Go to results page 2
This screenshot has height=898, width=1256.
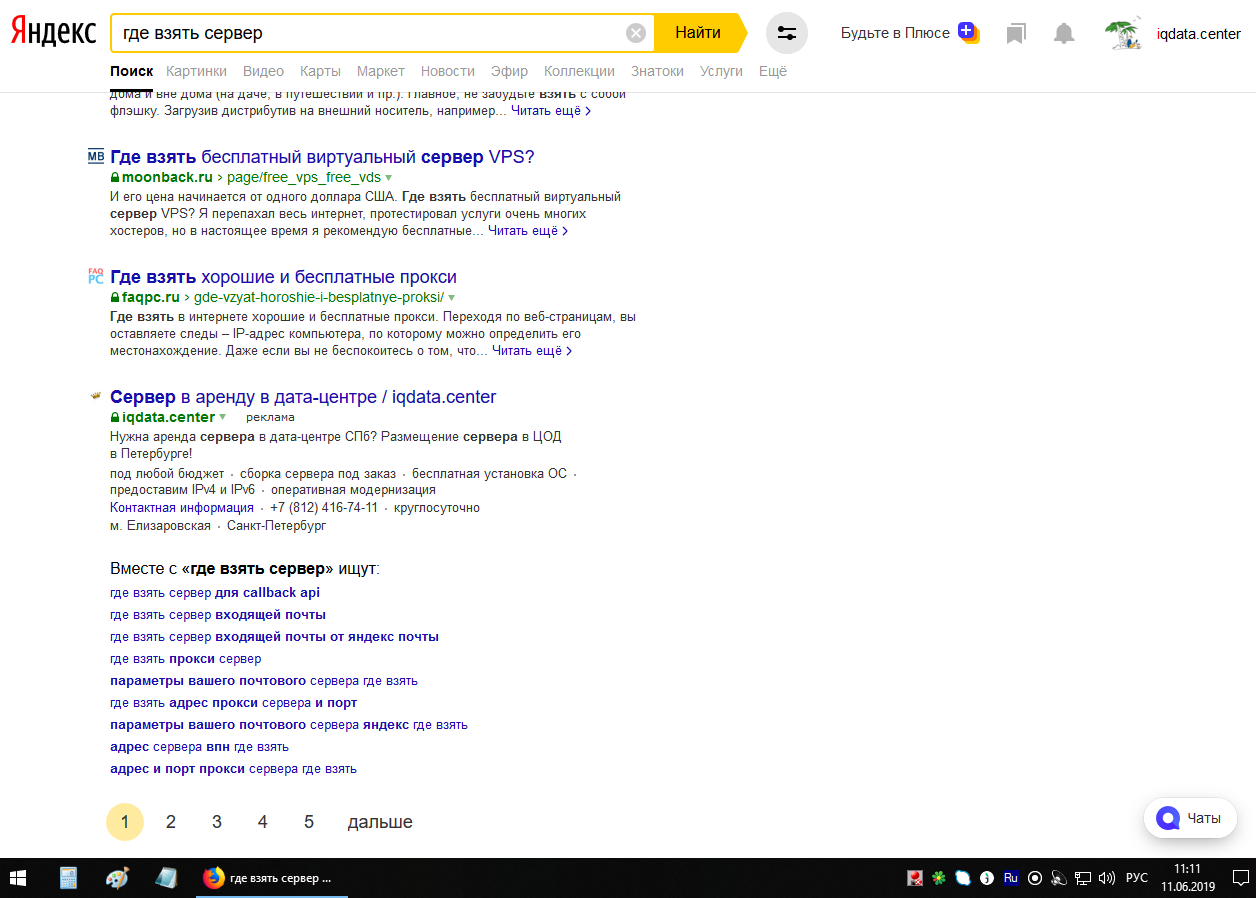171,822
